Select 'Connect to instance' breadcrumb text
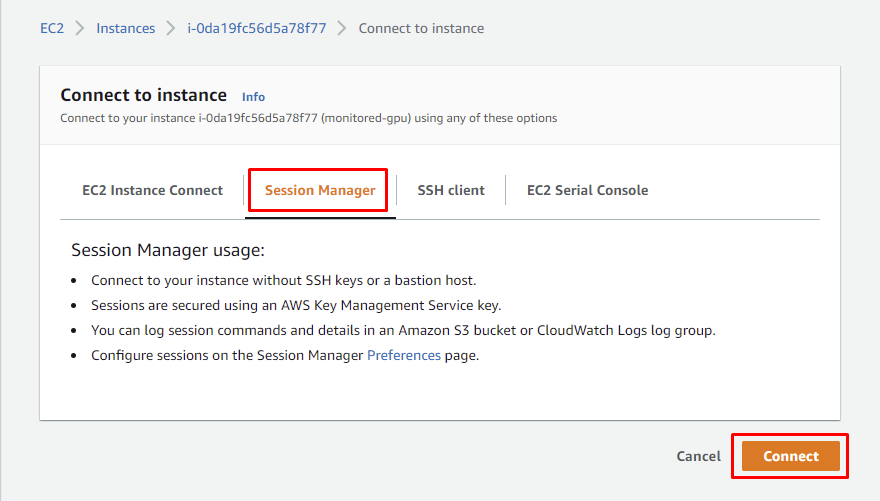 [x=421, y=29]
